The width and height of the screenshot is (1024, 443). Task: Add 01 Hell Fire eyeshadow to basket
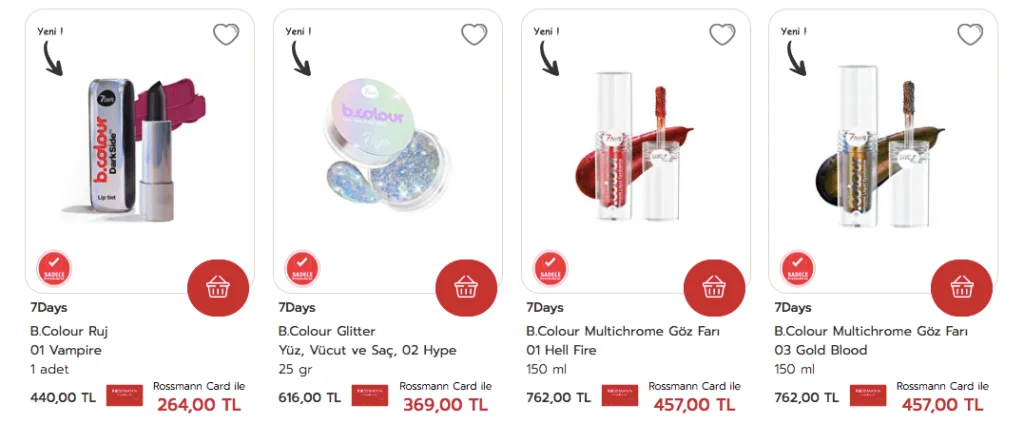pyautogui.click(x=714, y=287)
